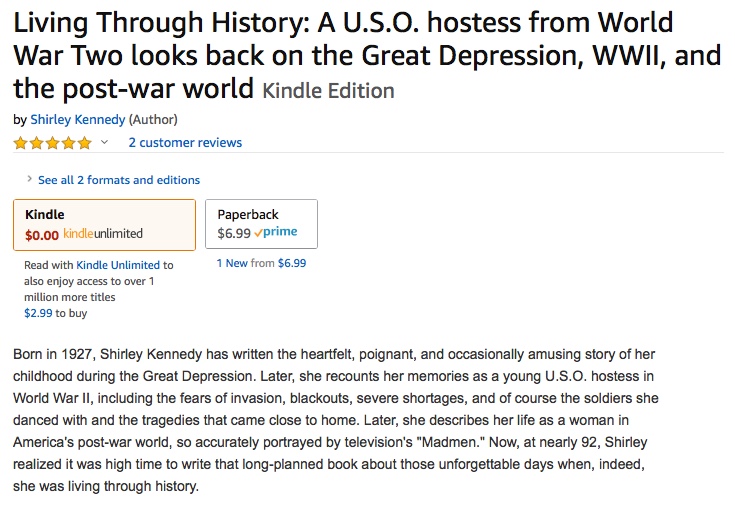
Task: Click the prime checkmark logo
Action: click(x=276, y=233)
